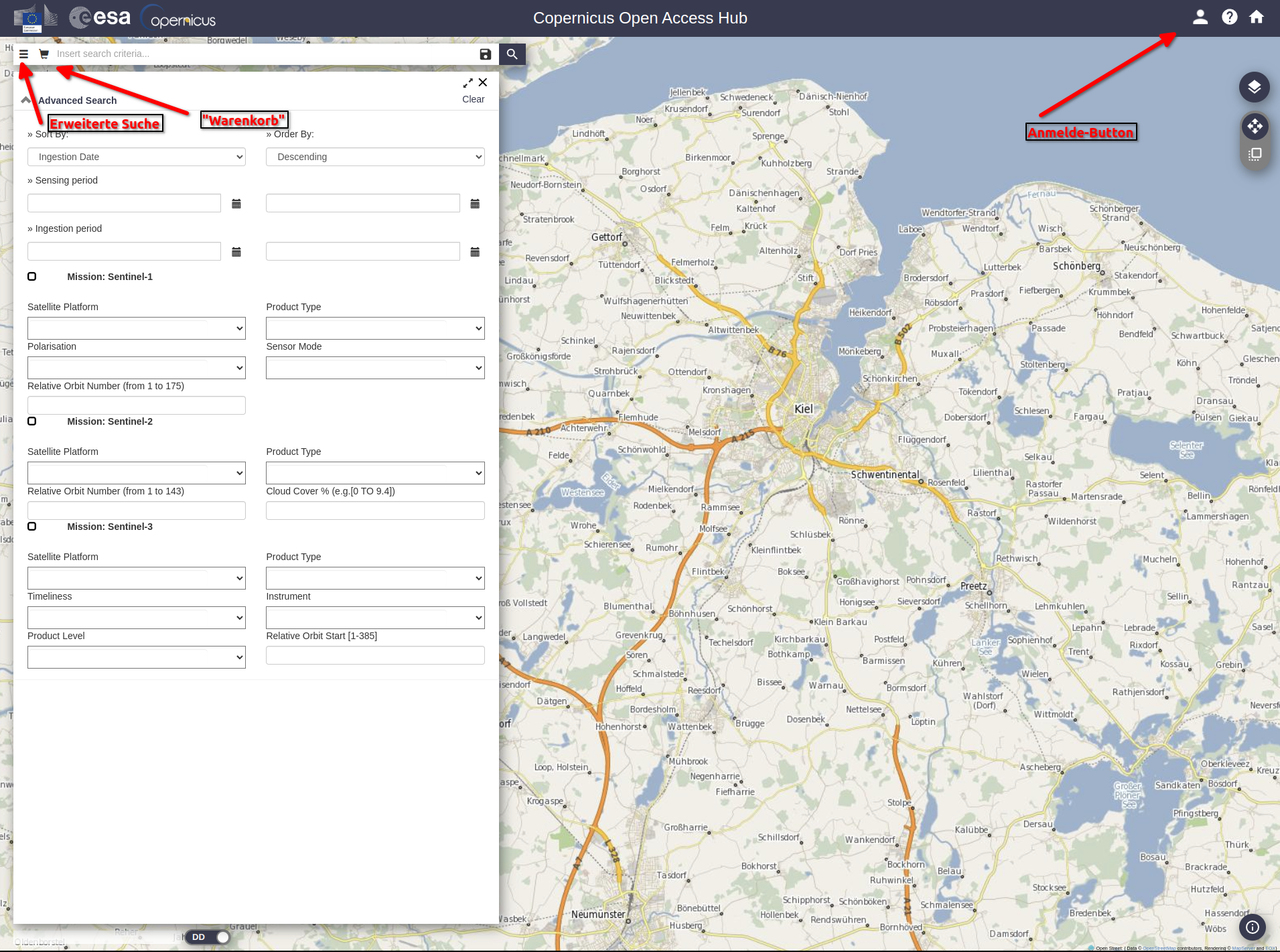Open the Sort By dropdown
1280x952 pixels.
click(x=136, y=156)
